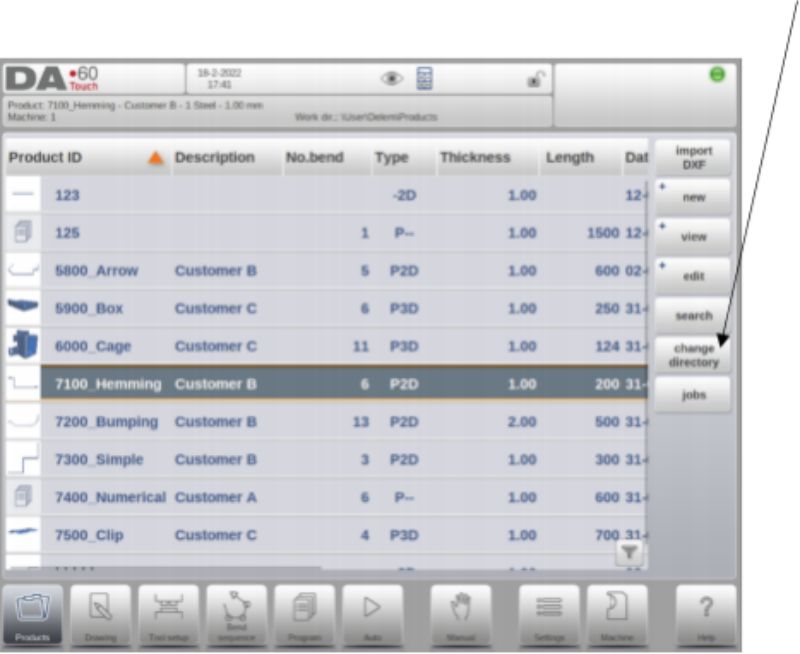This screenshot has height=654, width=800.
Task: Click length 1500 in row 125
Action: click(603, 233)
